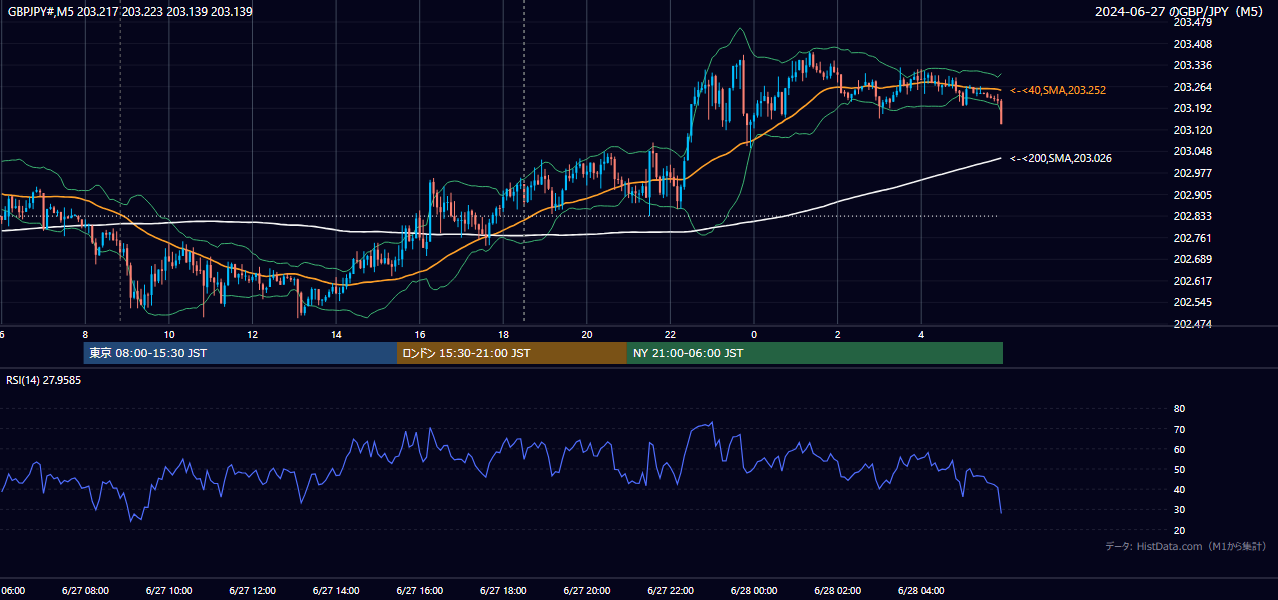The width and height of the screenshot is (1278, 600).
Task: Click price axis value 202.545
Action: click(x=1193, y=302)
